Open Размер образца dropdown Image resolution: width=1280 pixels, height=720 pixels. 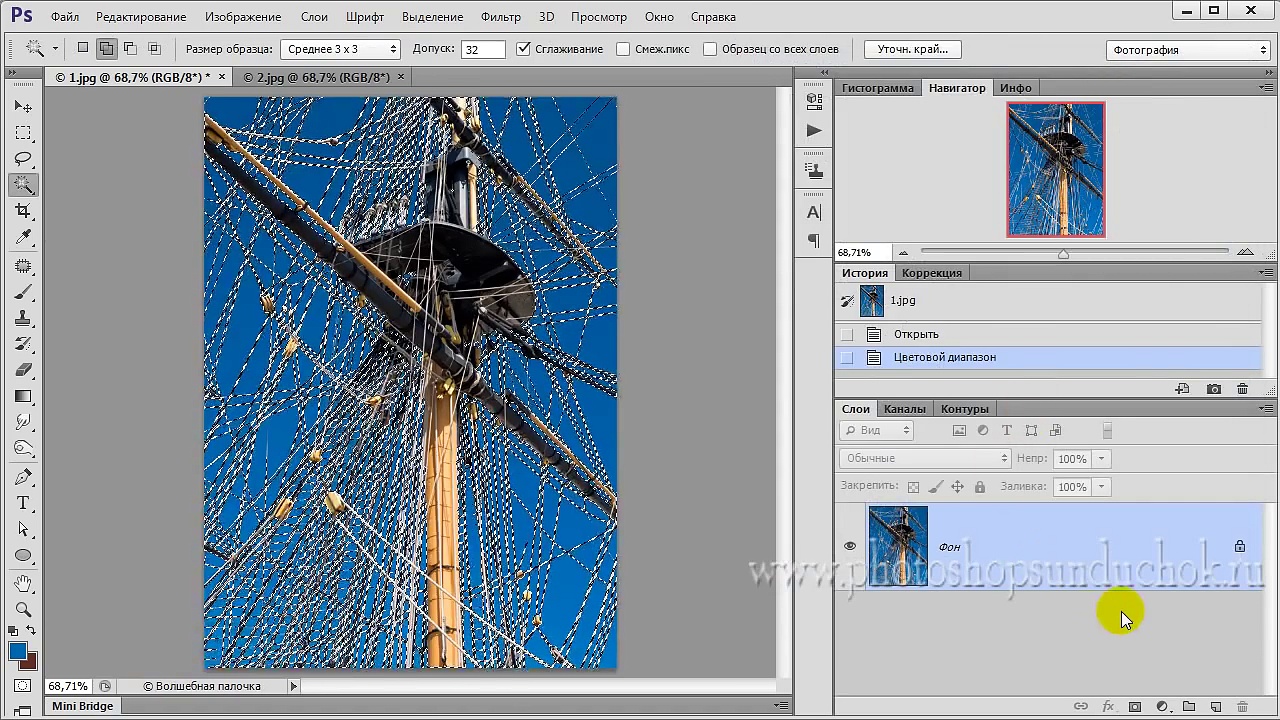[x=340, y=49]
